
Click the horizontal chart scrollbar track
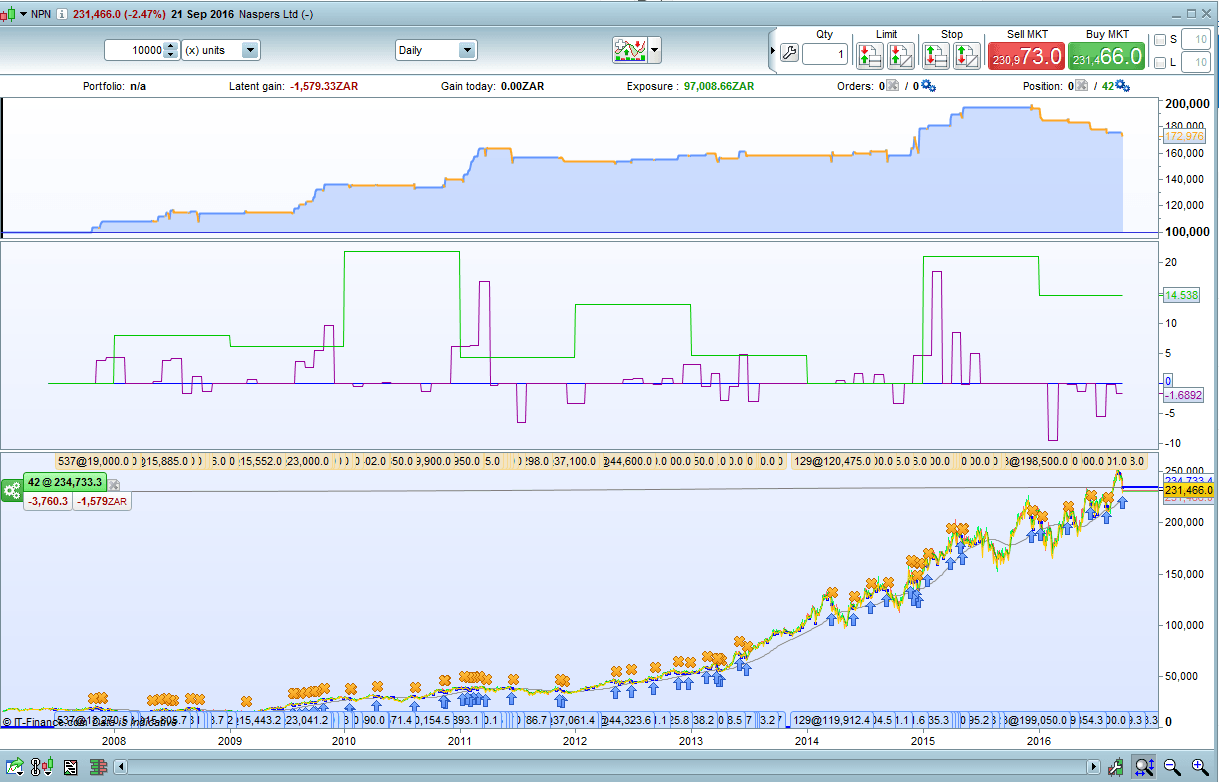pyautogui.click(x=600, y=767)
